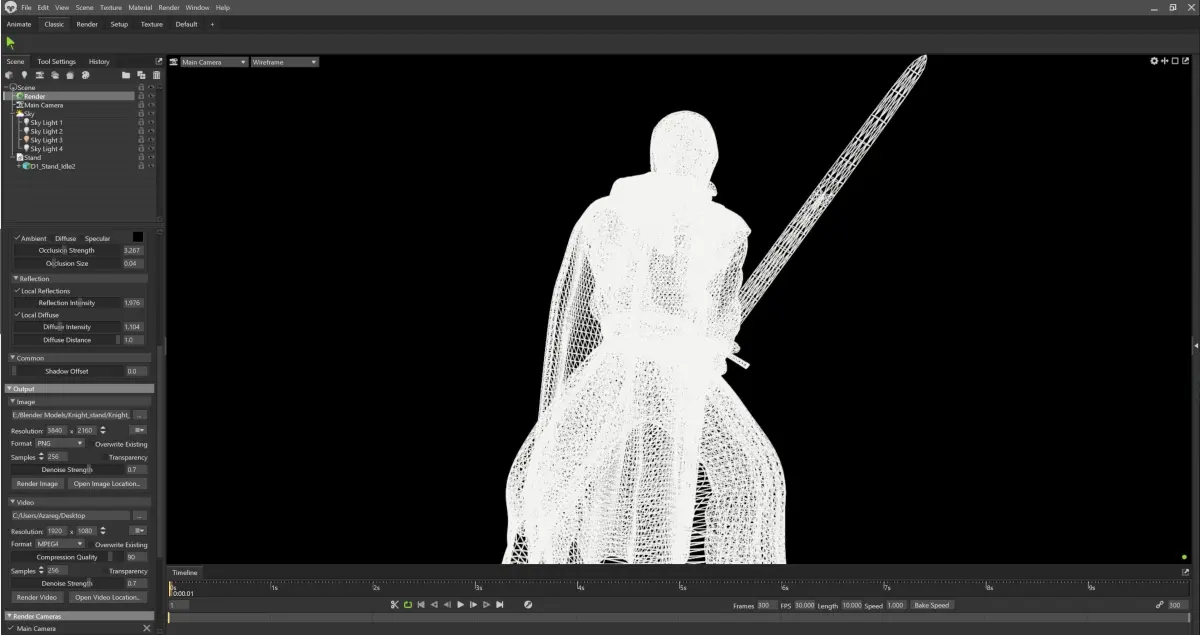This screenshot has height=635, width=1200.
Task: Toggle the green loop playback icon
Action: click(x=408, y=605)
